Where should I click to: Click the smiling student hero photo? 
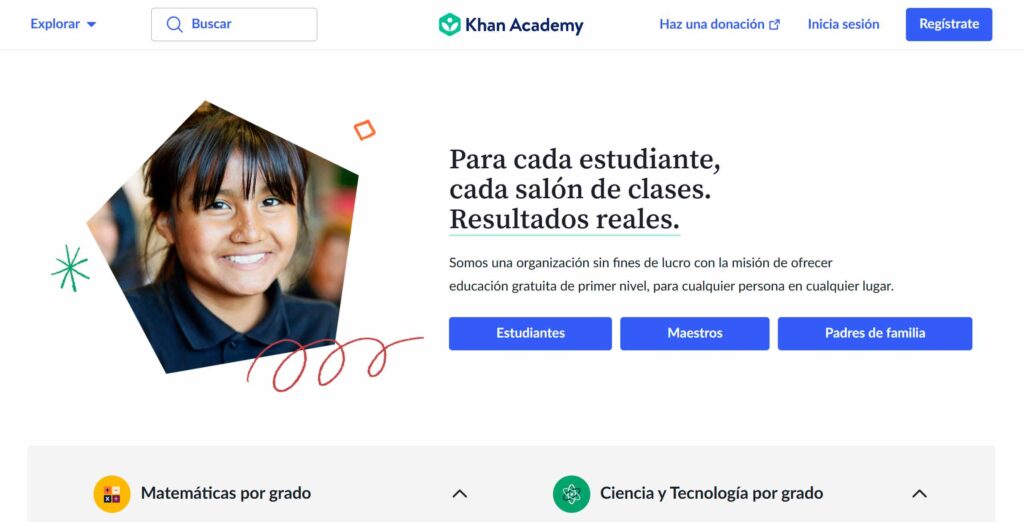222,237
